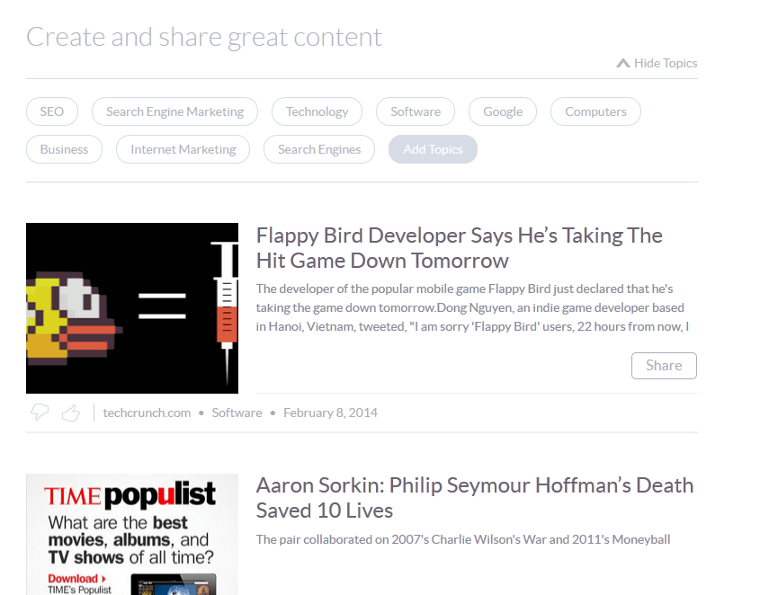Select the Internet Marketing topic
The width and height of the screenshot is (760, 595).
(183, 149)
